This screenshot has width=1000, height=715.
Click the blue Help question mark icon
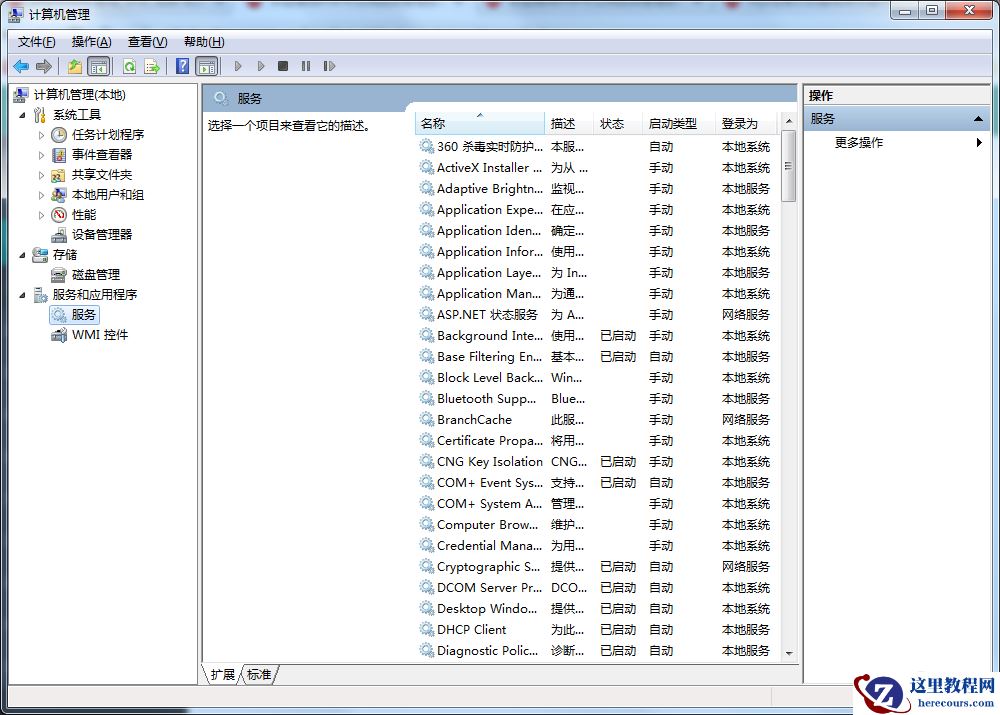(182, 66)
